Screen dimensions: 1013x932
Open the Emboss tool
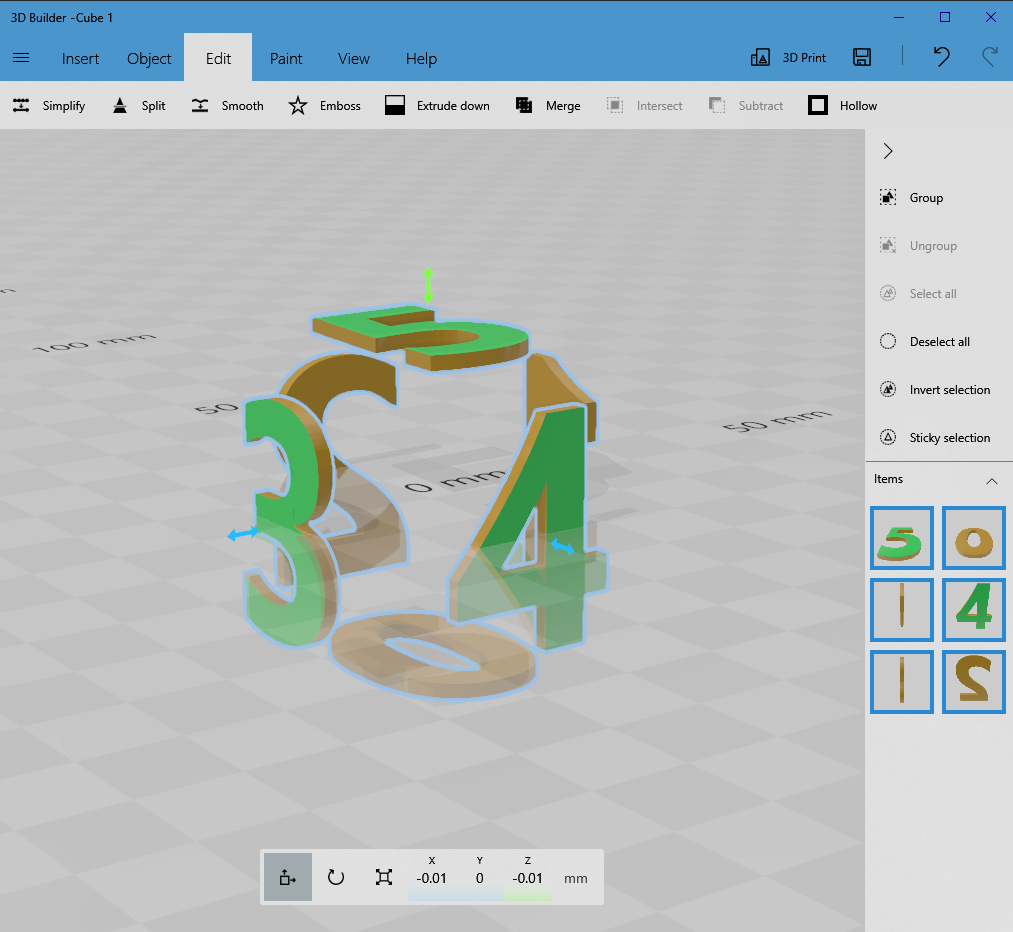[324, 105]
